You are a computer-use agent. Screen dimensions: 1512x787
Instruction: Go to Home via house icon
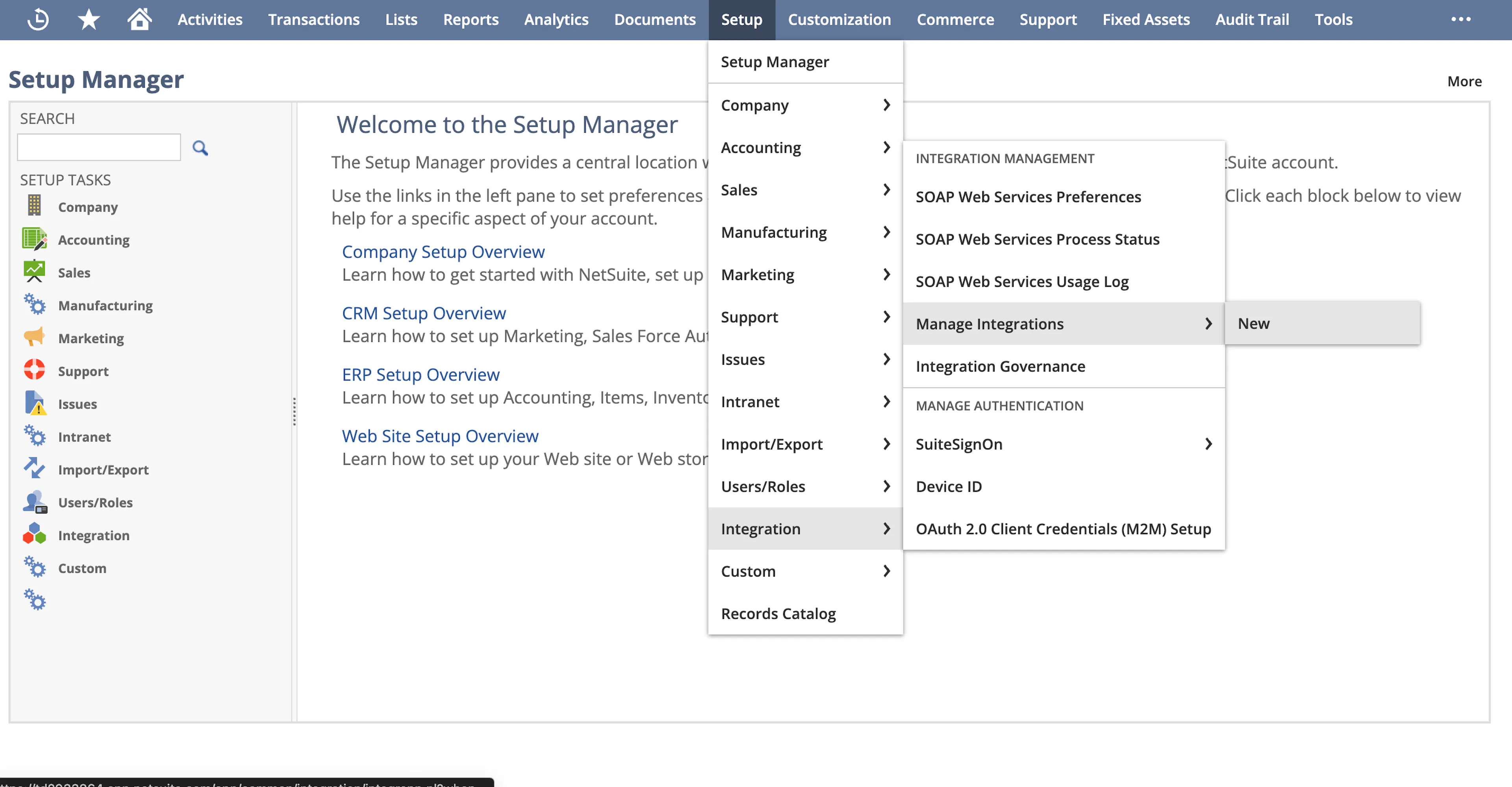[140, 19]
